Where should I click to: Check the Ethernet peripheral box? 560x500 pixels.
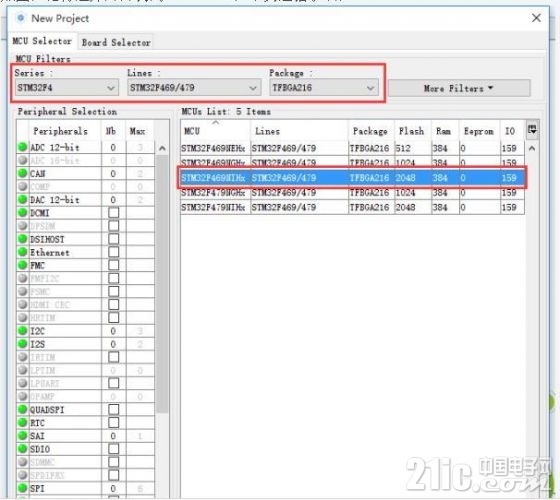point(113,252)
